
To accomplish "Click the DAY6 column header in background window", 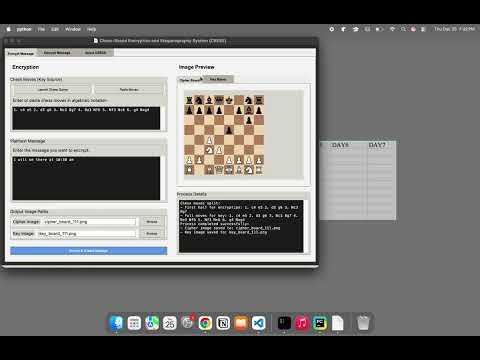I will (x=340, y=145).
